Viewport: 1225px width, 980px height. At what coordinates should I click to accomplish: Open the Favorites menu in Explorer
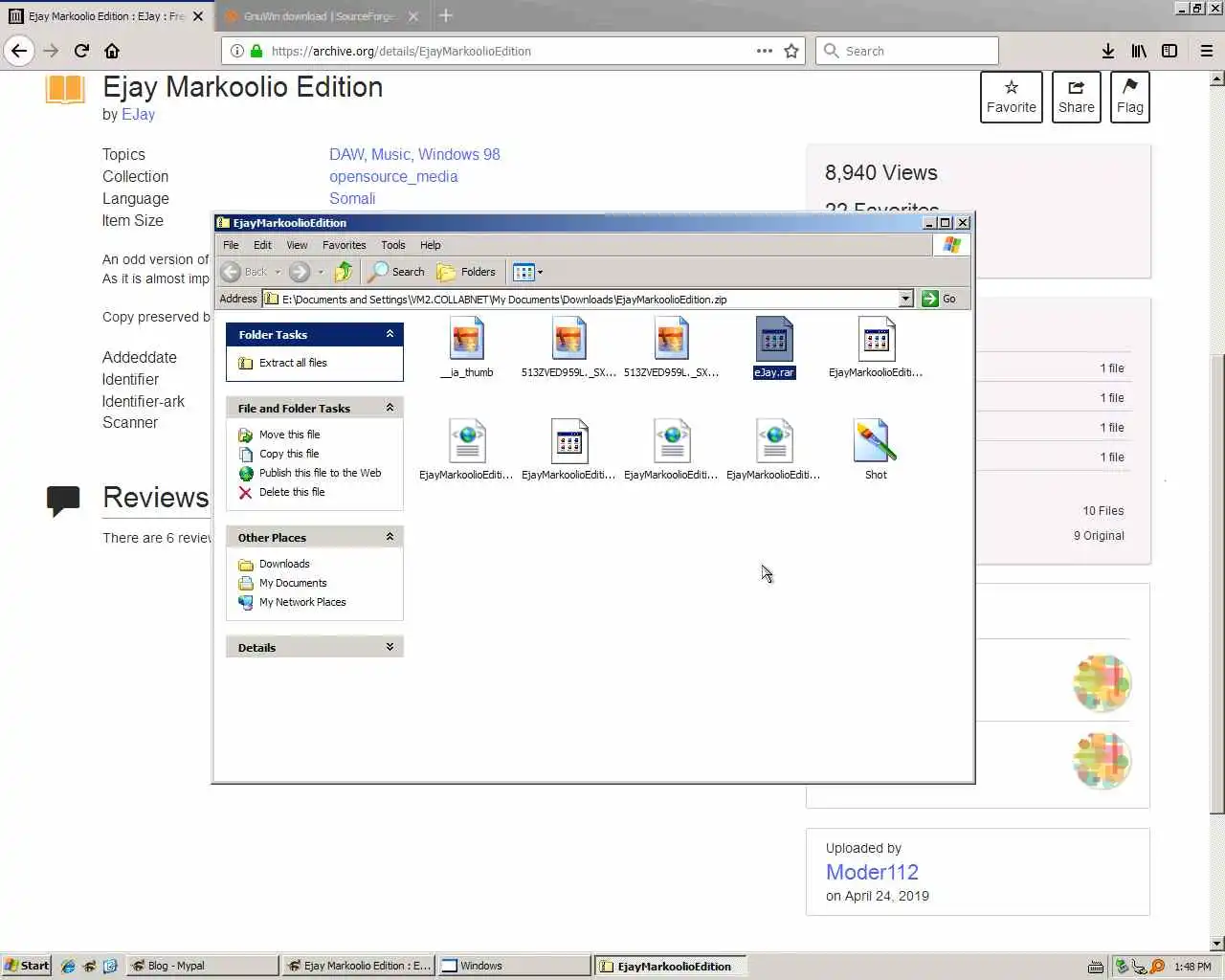coord(345,245)
